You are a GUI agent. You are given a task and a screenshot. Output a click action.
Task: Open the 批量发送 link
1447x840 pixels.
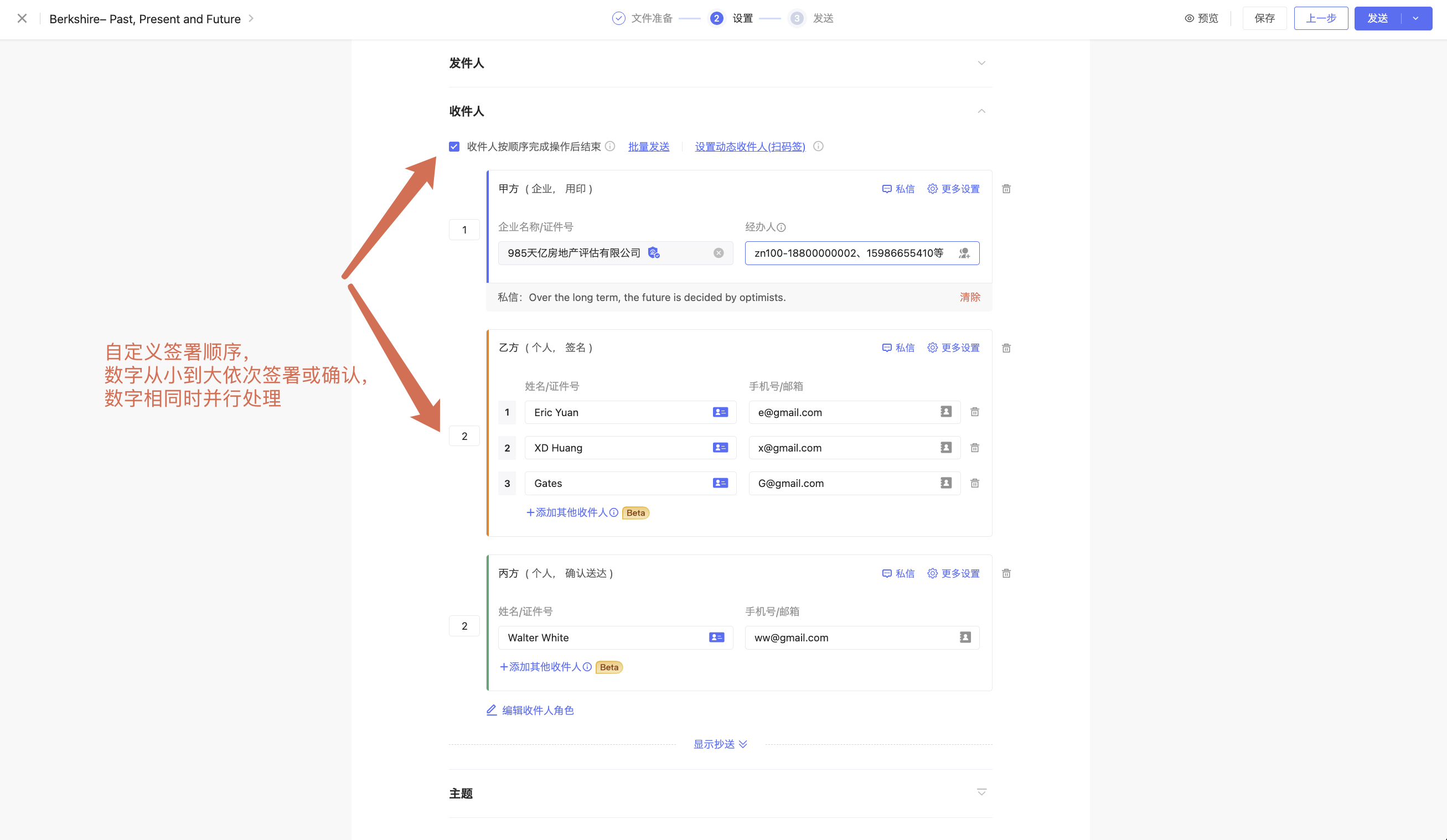click(x=648, y=147)
